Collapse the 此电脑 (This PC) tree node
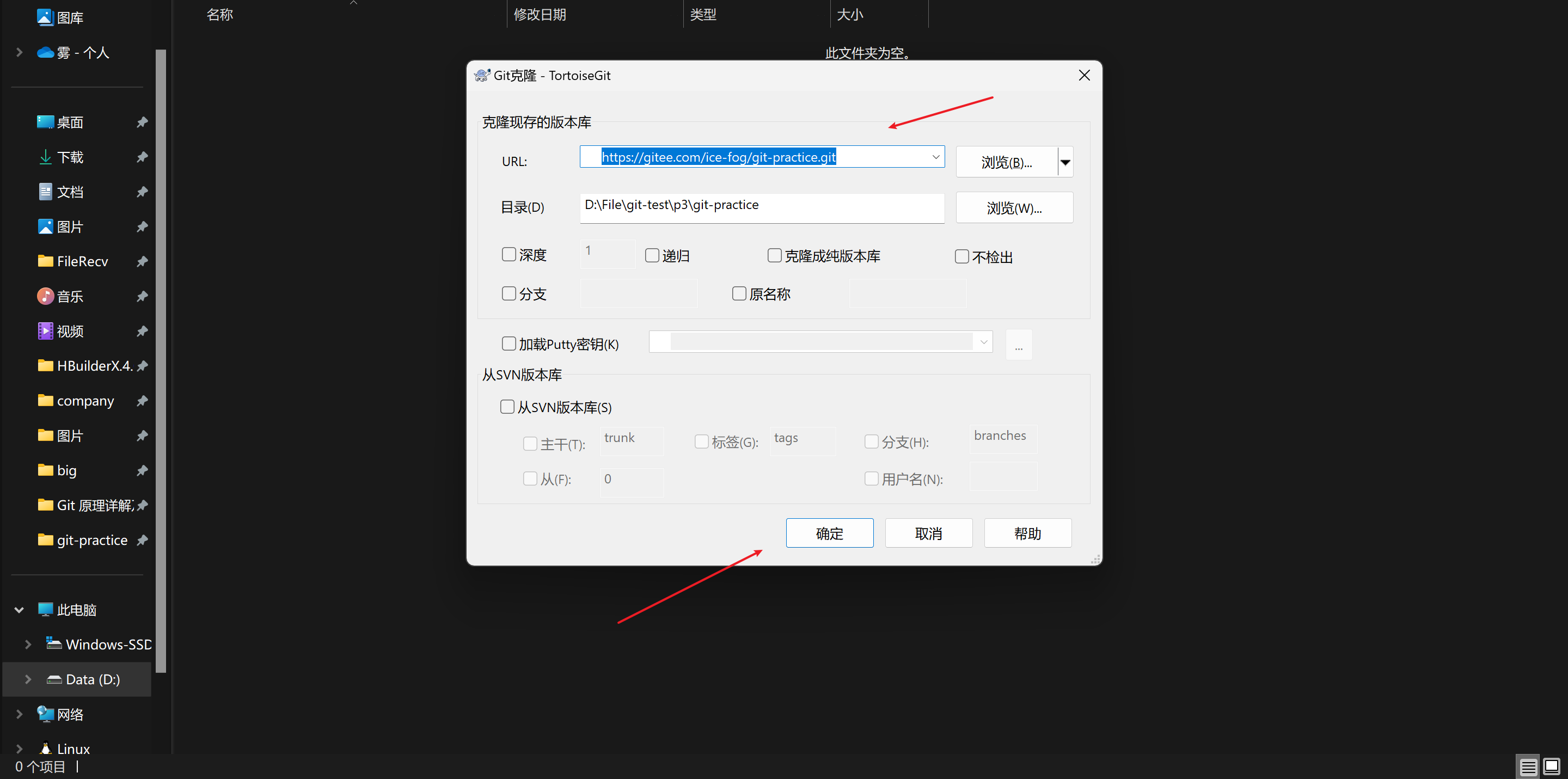The width and height of the screenshot is (1568, 779). [19, 610]
